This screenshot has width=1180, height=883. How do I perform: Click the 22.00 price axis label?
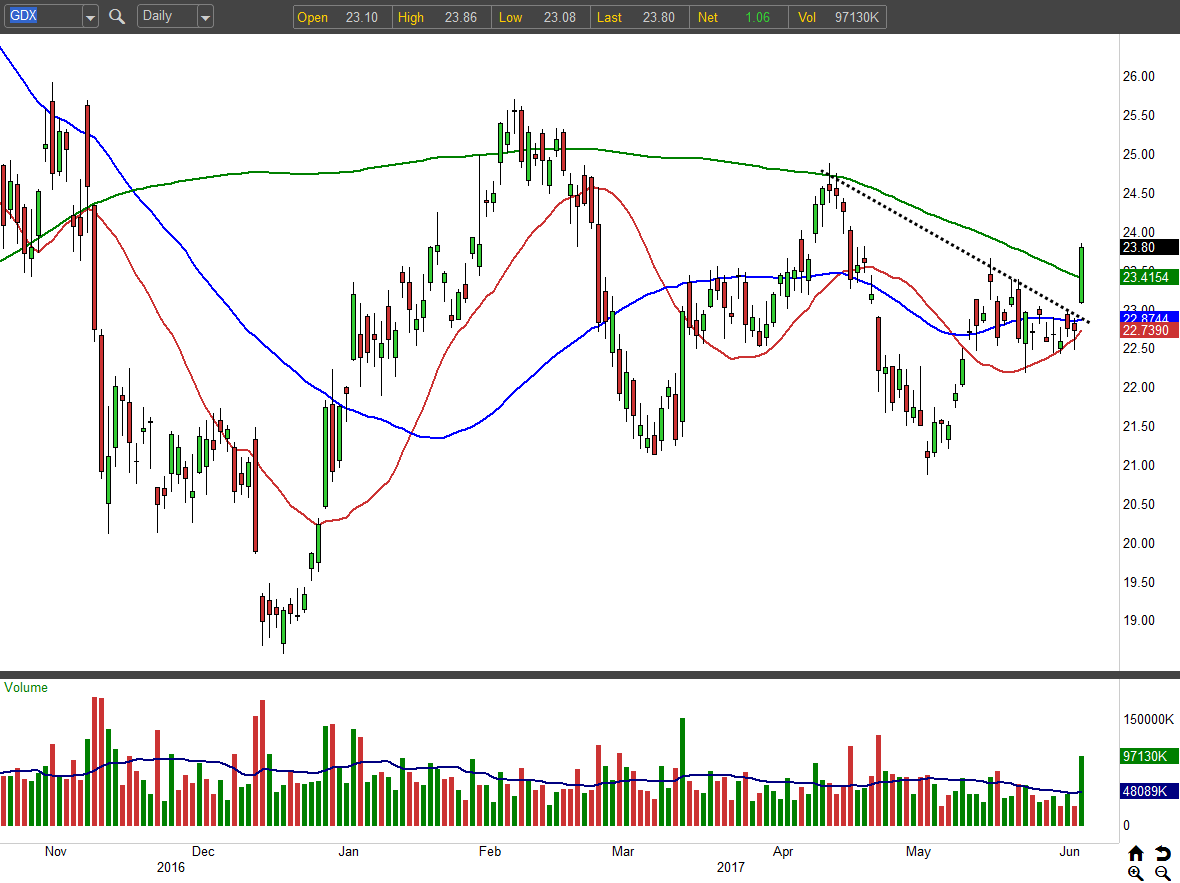1139,387
